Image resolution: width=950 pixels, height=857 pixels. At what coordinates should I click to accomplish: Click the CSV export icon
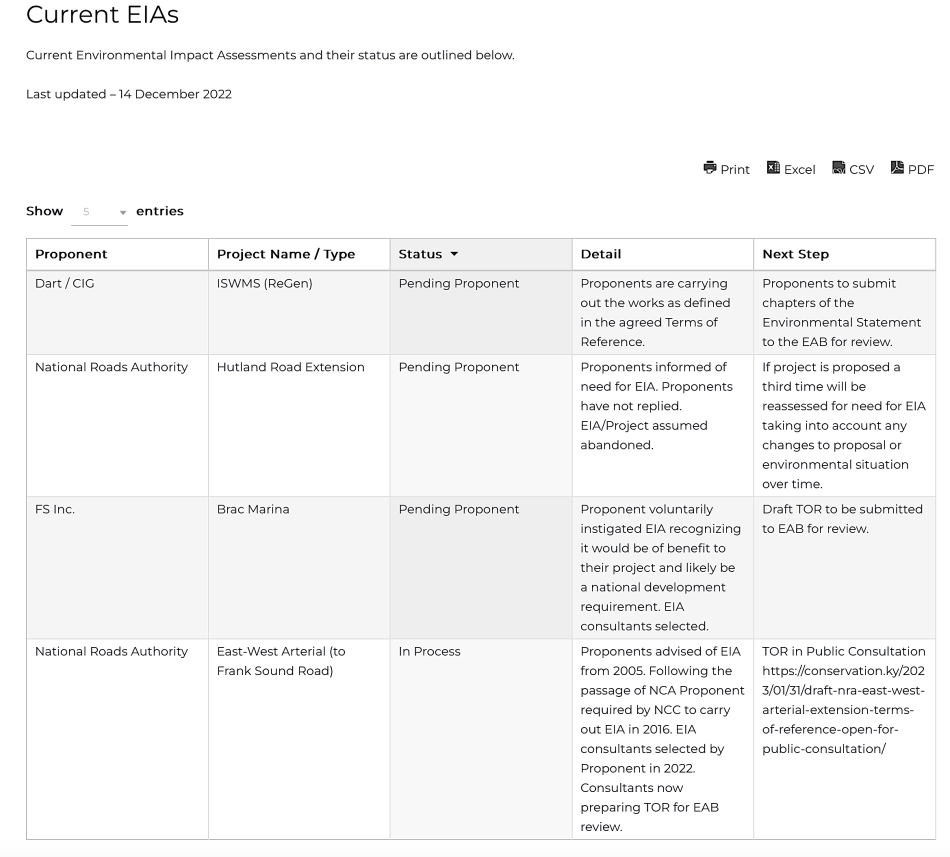pos(840,168)
